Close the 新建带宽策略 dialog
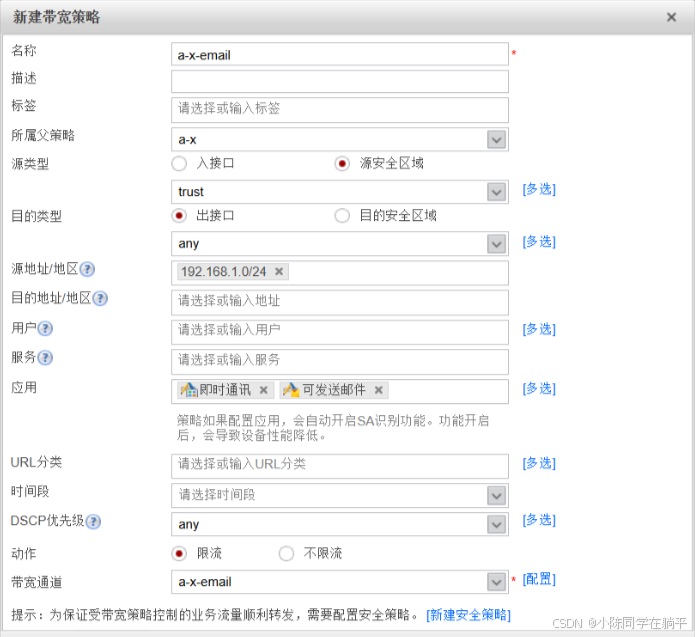 coord(672,17)
